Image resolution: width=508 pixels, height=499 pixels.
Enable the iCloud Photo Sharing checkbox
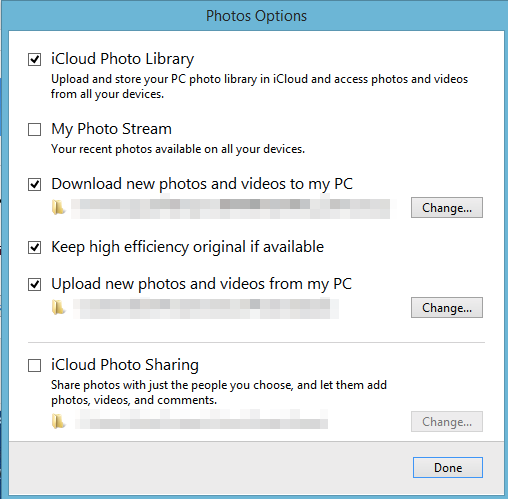click(34, 366)
